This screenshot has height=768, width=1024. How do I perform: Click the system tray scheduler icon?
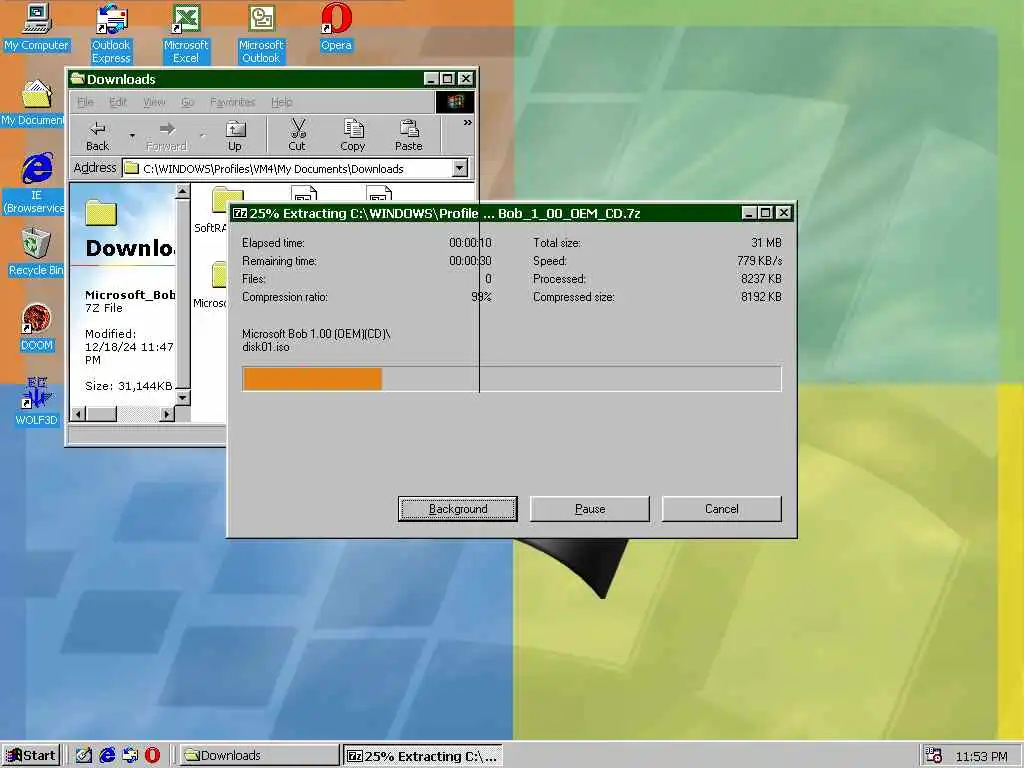934,756
